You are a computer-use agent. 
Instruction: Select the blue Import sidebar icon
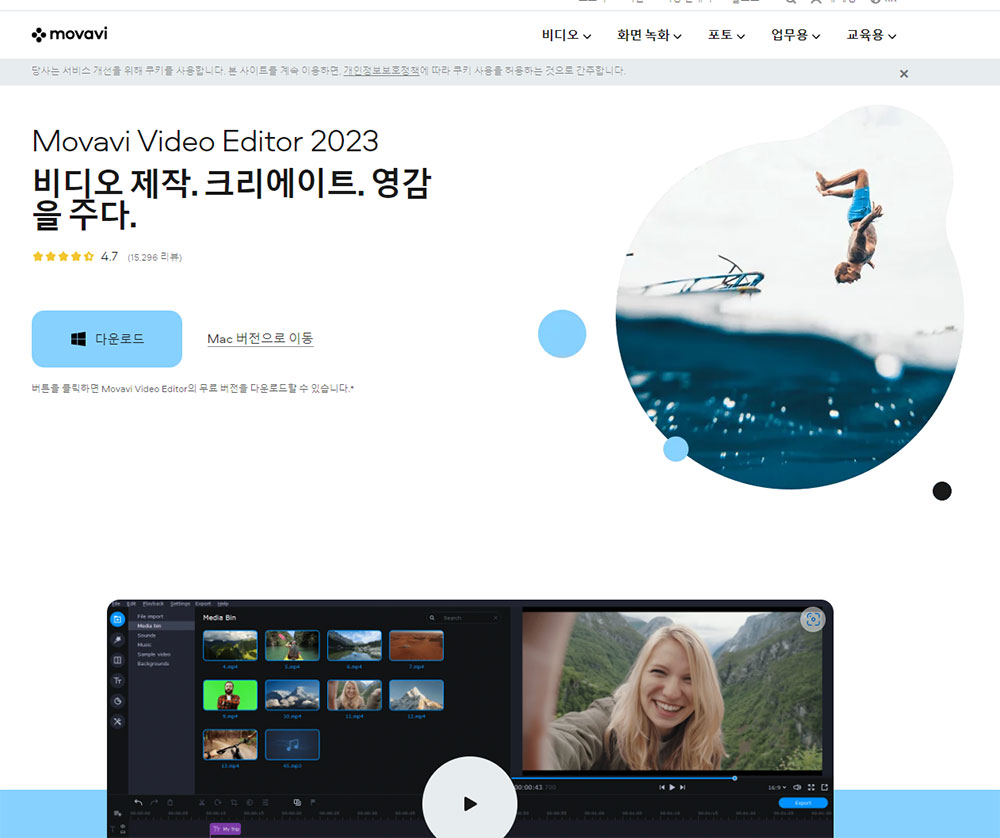(x=117, y=619)
